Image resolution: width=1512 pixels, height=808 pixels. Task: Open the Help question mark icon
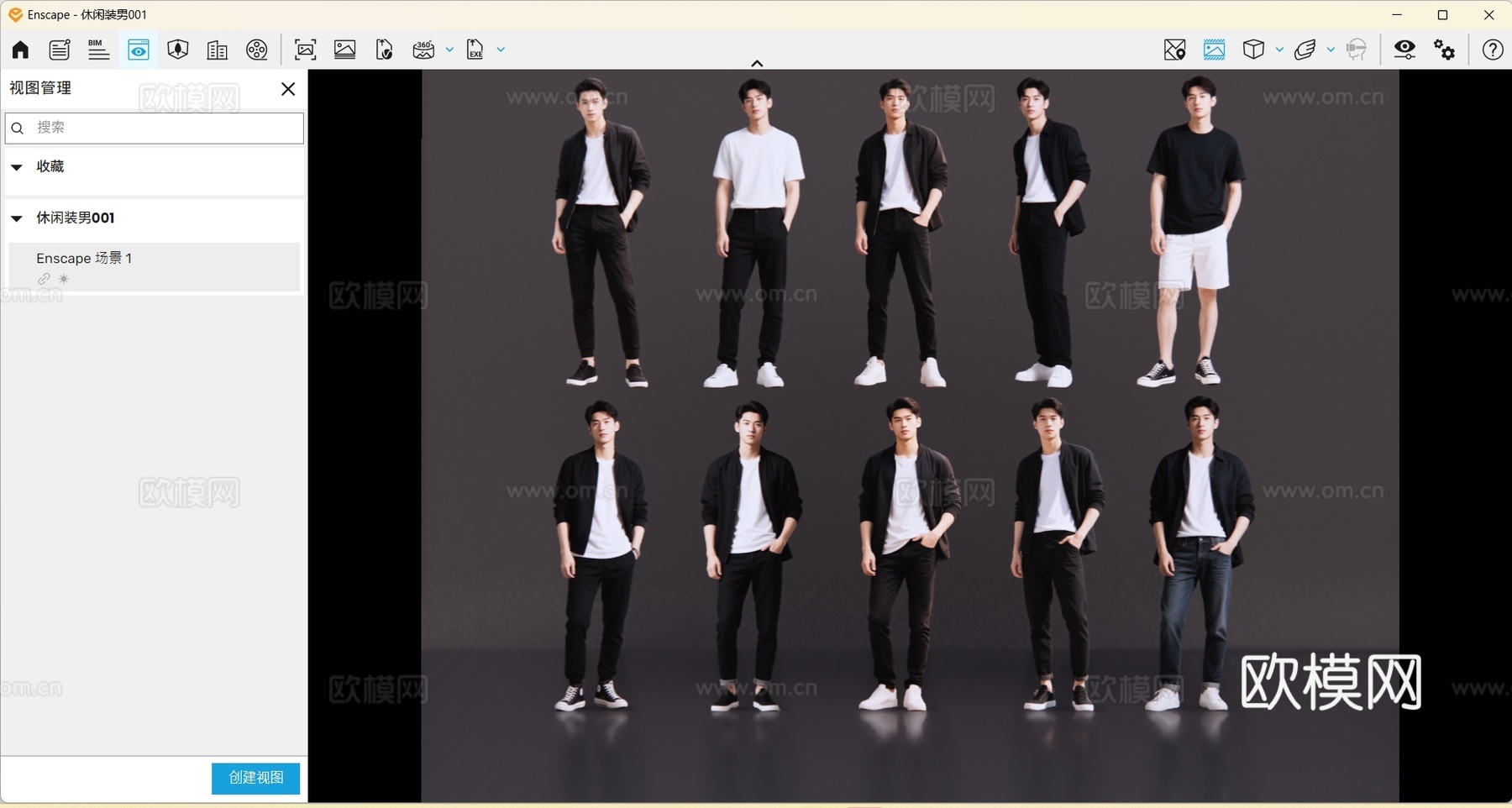point(1493,50)
